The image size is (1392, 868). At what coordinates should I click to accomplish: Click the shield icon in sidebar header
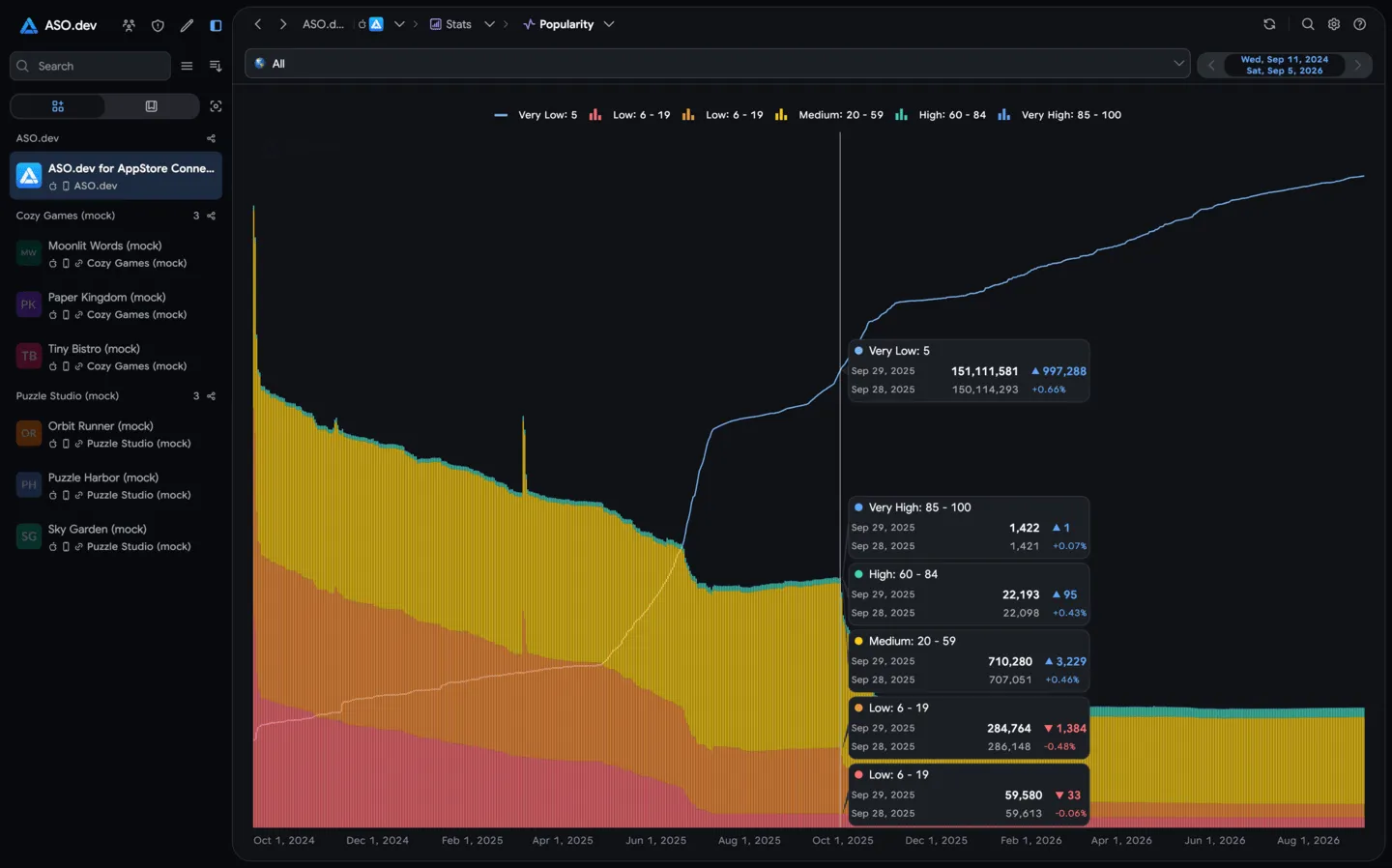pyautogui.click(x=158, y=25)
